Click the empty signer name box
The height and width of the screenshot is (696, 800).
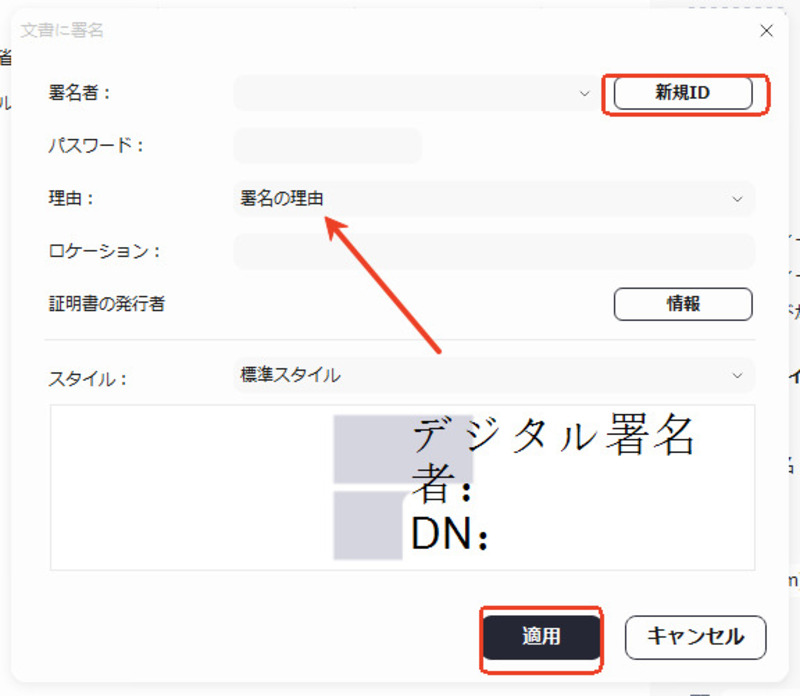pos(400,94)
